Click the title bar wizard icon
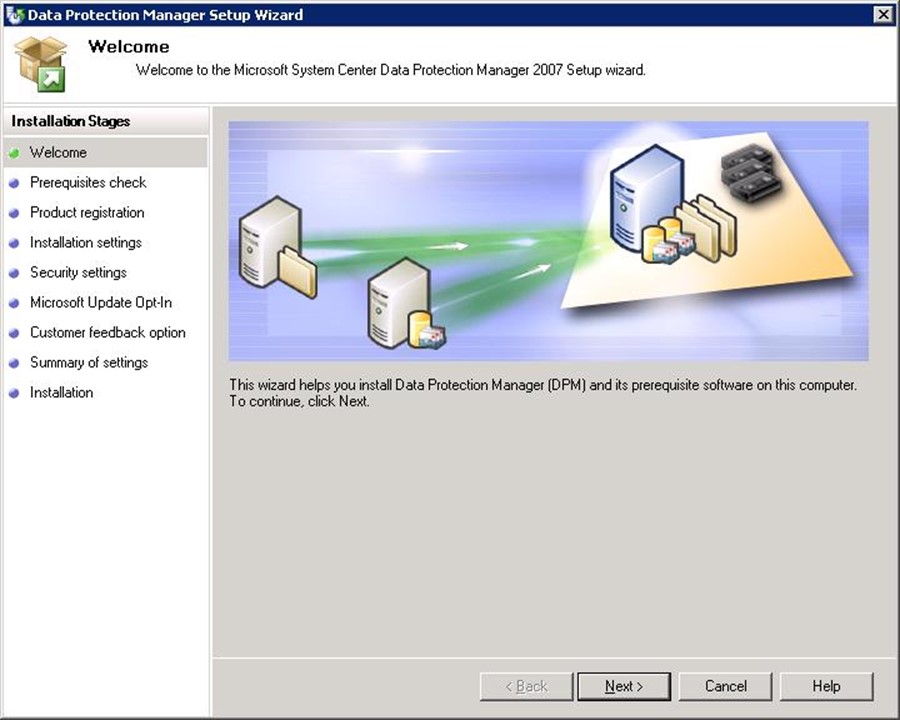Viewport: 900px width, 720px height. tap(14, 15)
